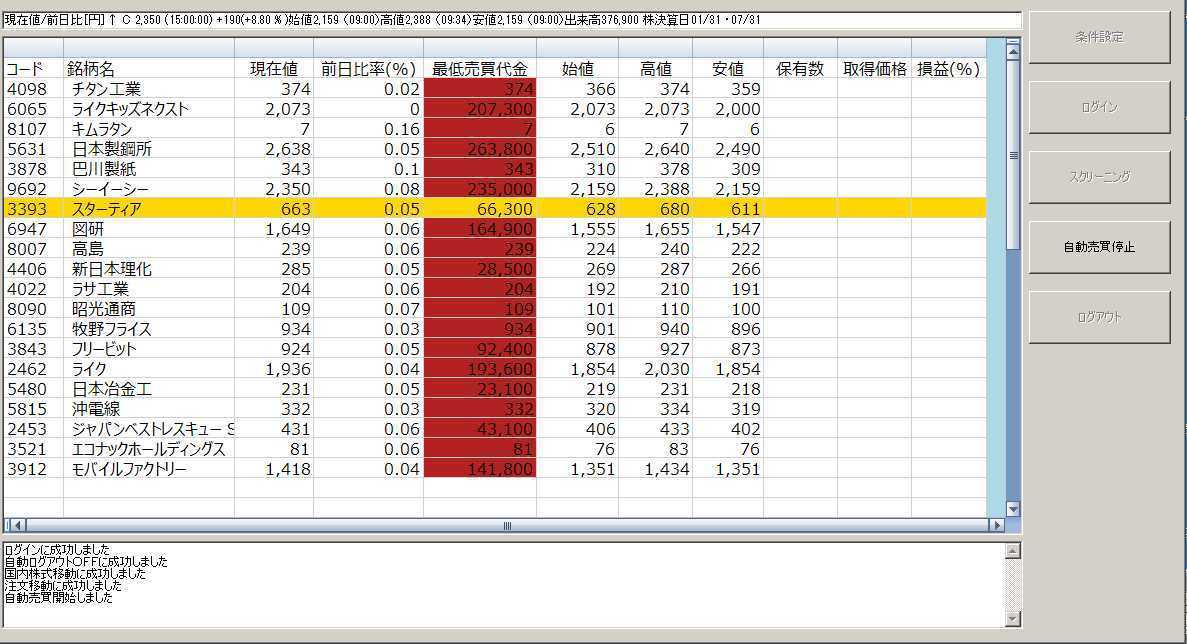Click the ログイン button
The image size is (1187, 644).
click(1099, 107)
